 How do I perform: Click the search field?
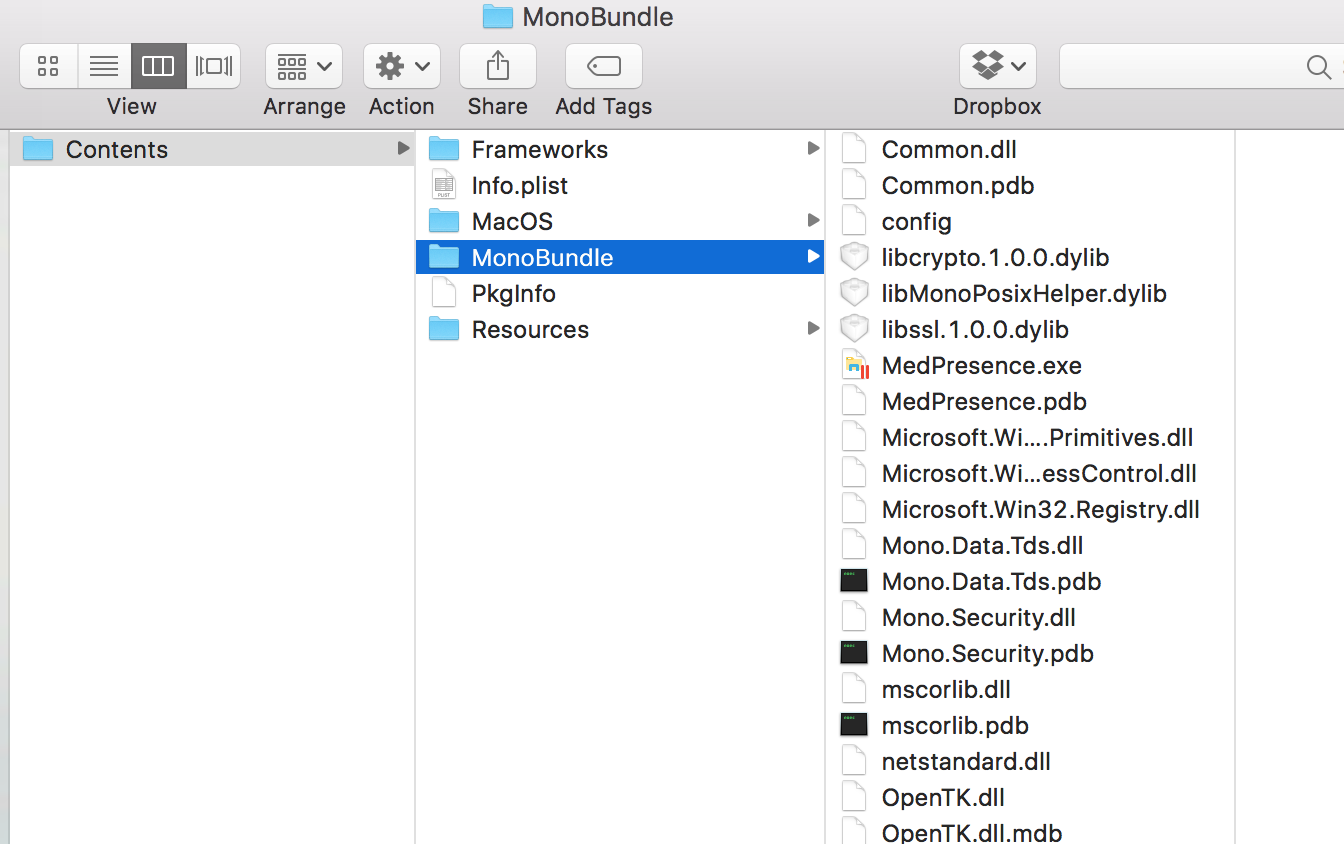1200,67
